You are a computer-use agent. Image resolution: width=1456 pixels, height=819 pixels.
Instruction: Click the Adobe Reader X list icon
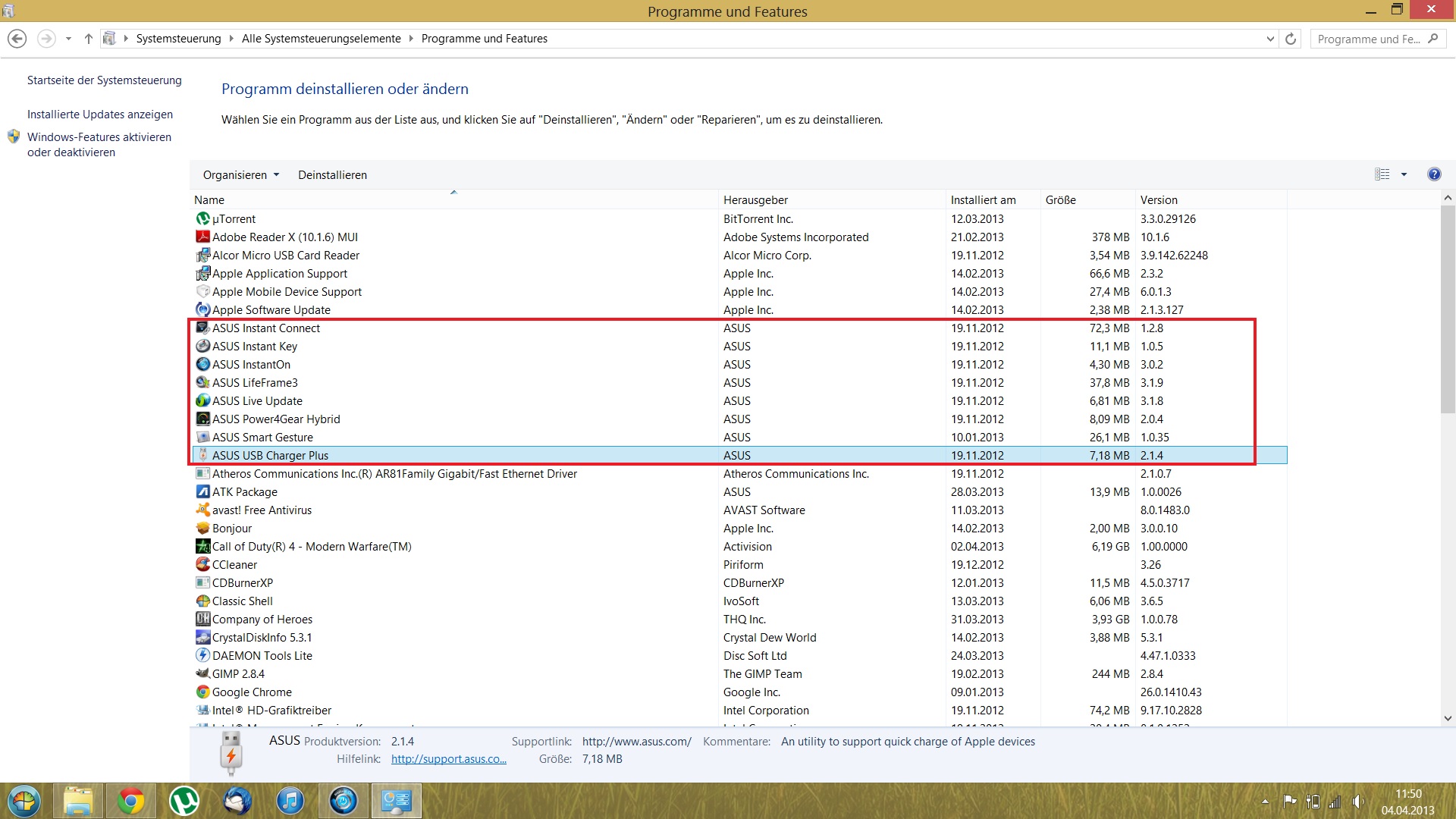(x=202, y=237)
